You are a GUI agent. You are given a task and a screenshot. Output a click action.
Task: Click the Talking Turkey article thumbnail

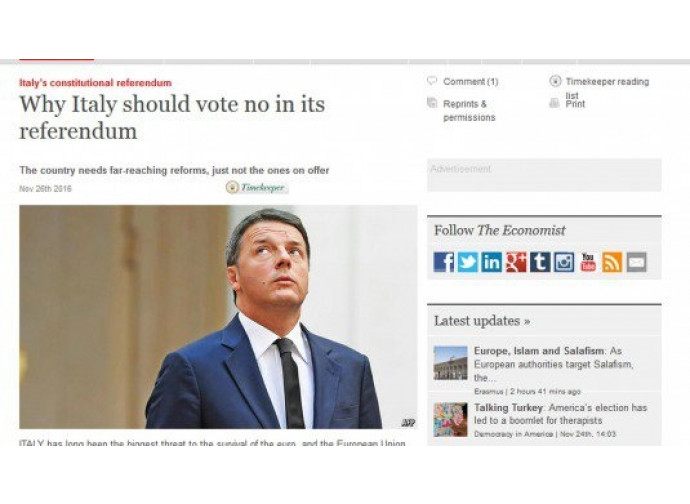(451, 419)
